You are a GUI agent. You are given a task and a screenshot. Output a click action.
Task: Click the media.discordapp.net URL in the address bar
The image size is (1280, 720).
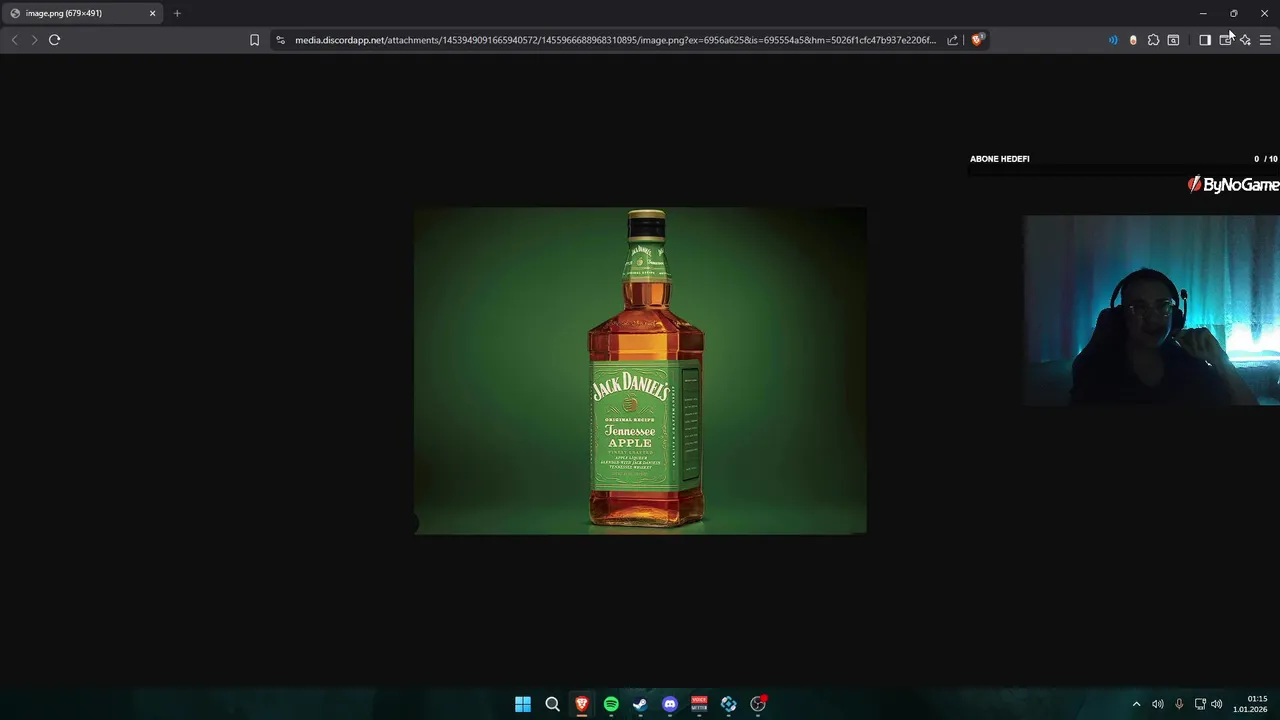tap(615, 40)
